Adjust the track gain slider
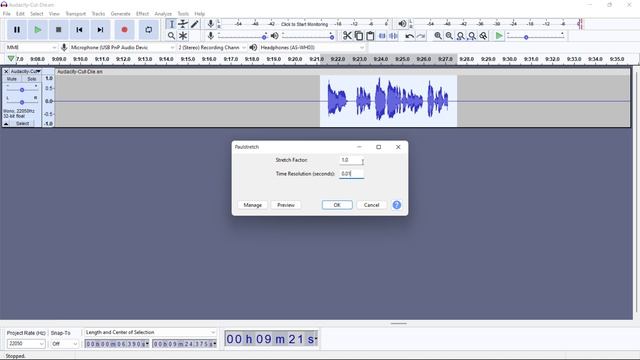640x360 pixels. point(22,89)
